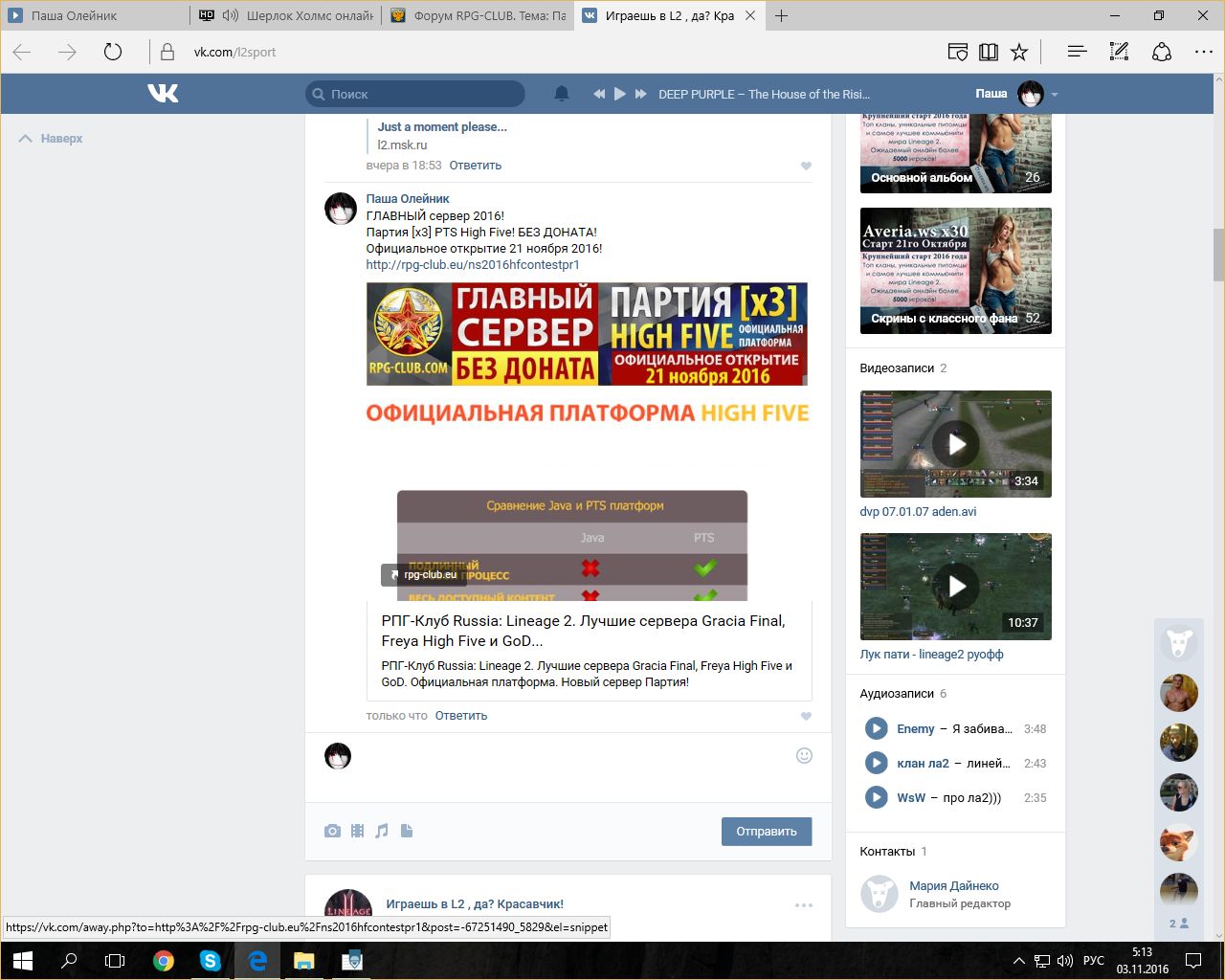Play the Enemy audio track
Screen dimensions: 1225x980
[876, 729]
